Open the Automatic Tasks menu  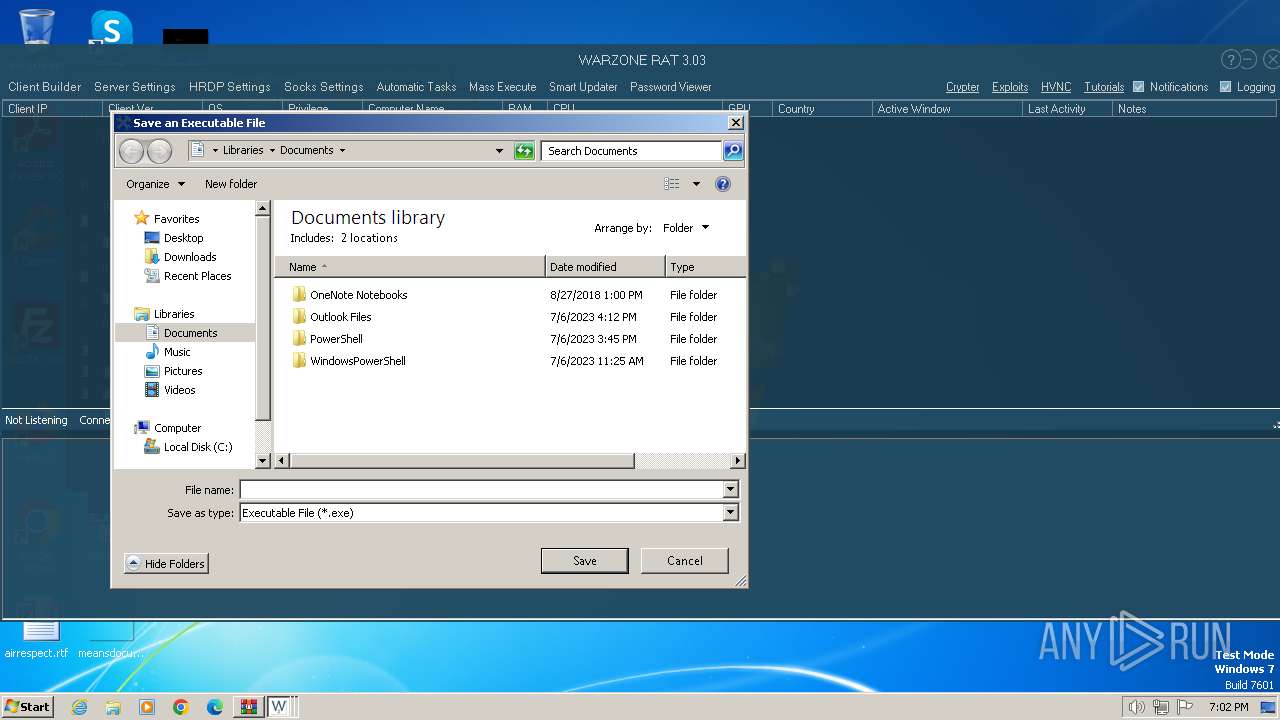416,87
